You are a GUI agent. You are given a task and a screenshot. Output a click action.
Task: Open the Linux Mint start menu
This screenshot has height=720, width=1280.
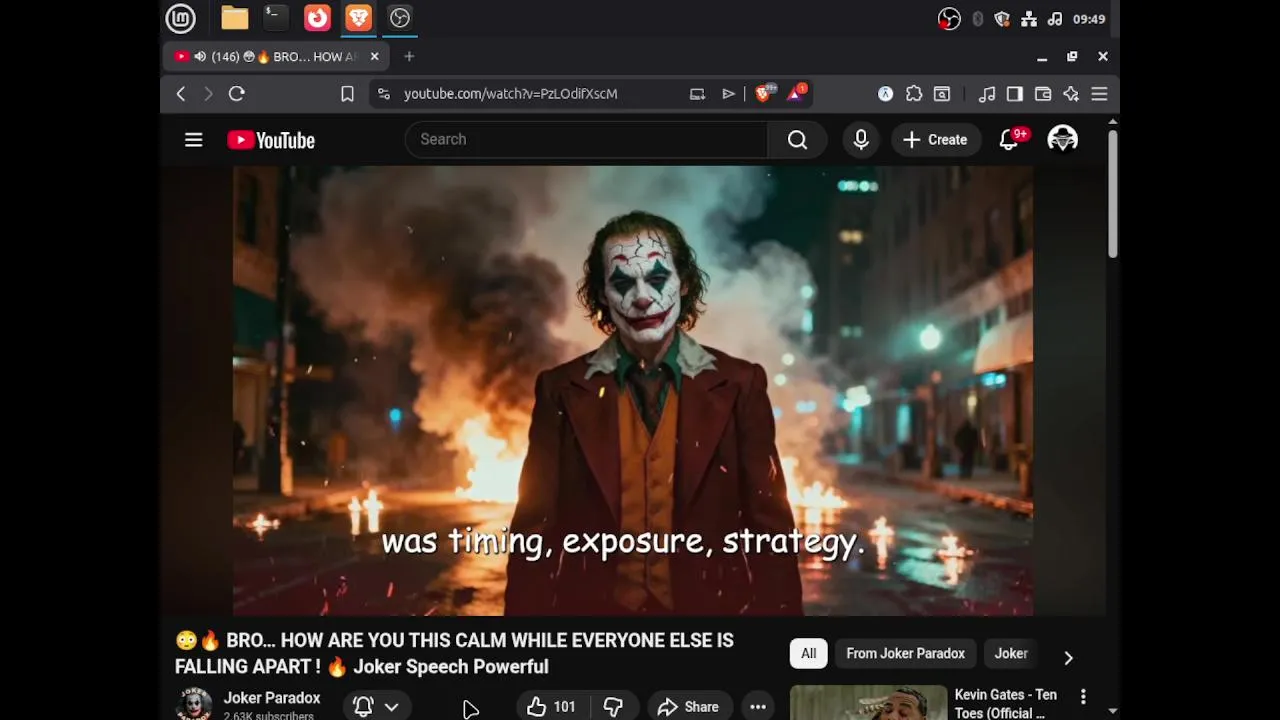[180, 18]
